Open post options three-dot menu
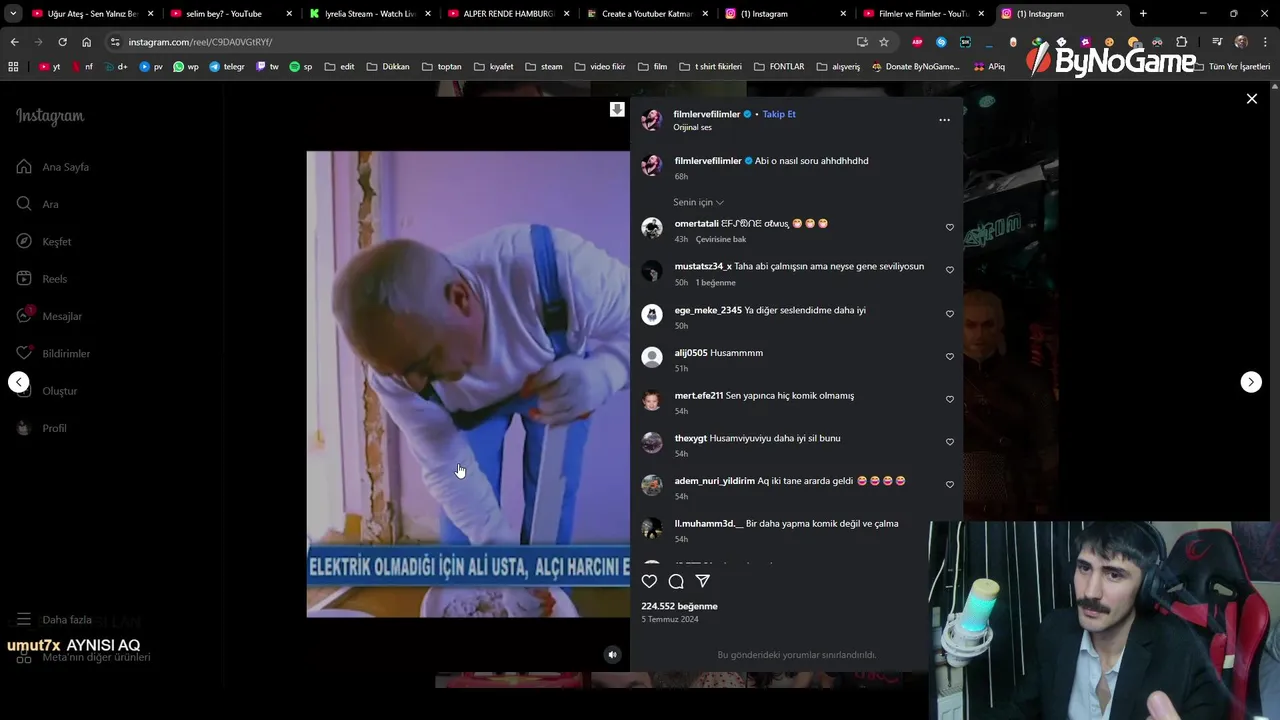 (x=944, y=120)
